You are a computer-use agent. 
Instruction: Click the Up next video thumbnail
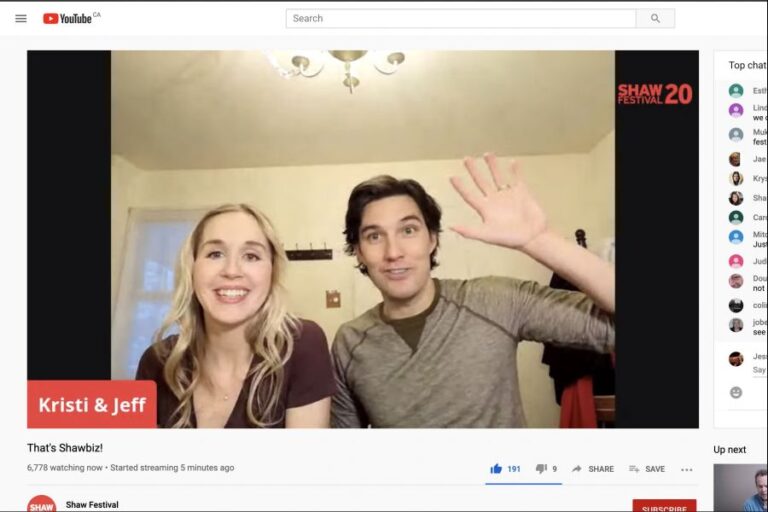click(x=741, y=488)
